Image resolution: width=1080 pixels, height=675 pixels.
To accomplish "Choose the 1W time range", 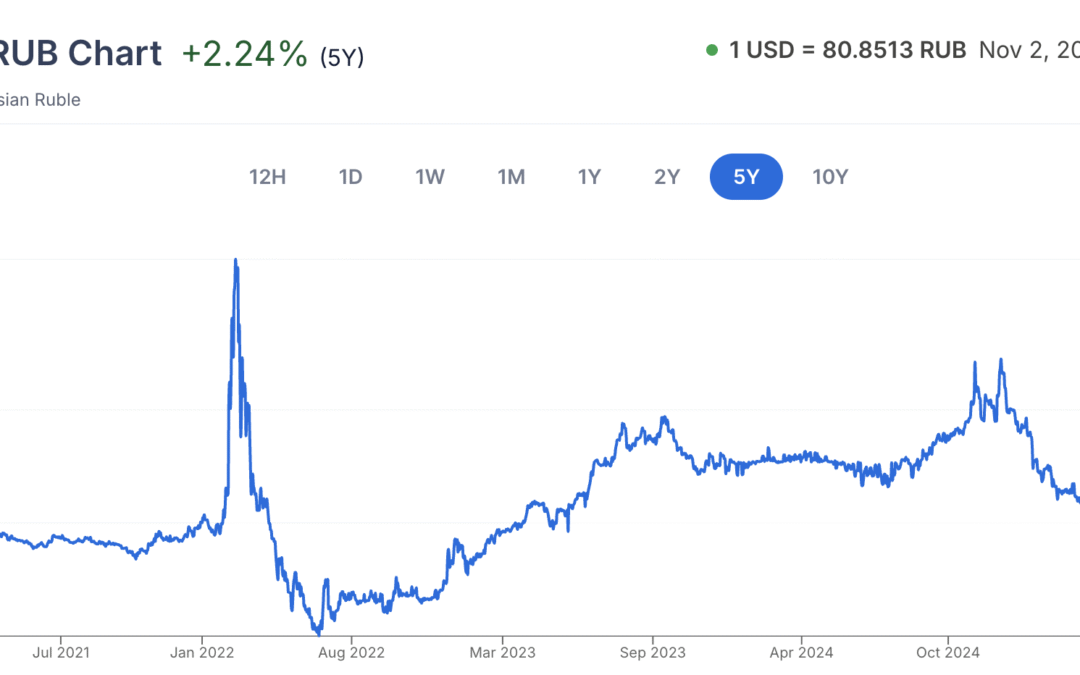I will tap(430, 177).
